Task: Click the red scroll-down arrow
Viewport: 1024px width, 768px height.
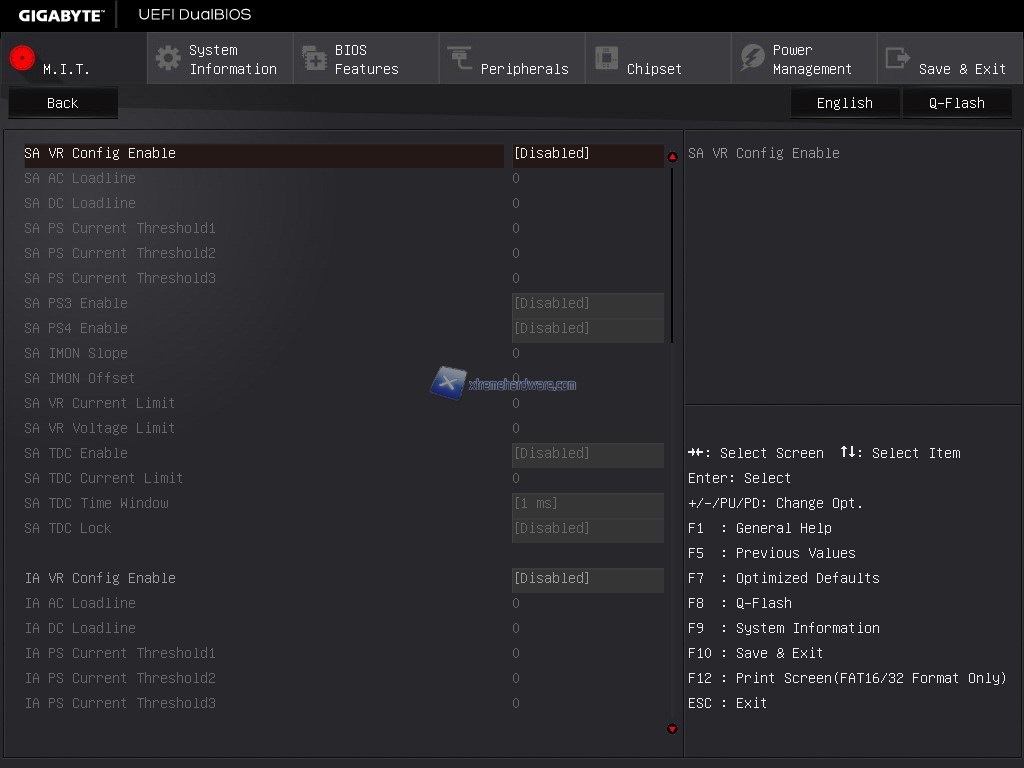Action: 672,729
